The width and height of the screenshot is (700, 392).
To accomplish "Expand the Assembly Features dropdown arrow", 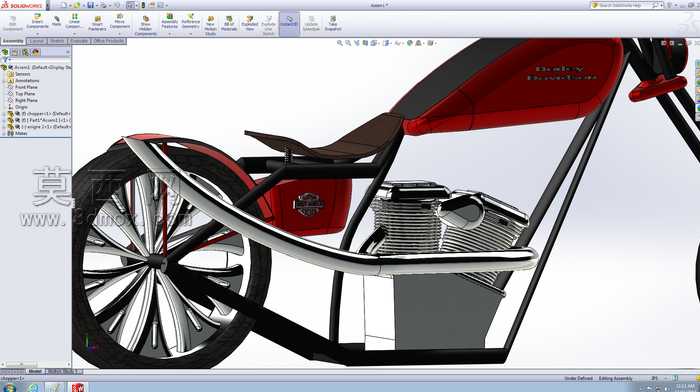I will pos(170,33).
